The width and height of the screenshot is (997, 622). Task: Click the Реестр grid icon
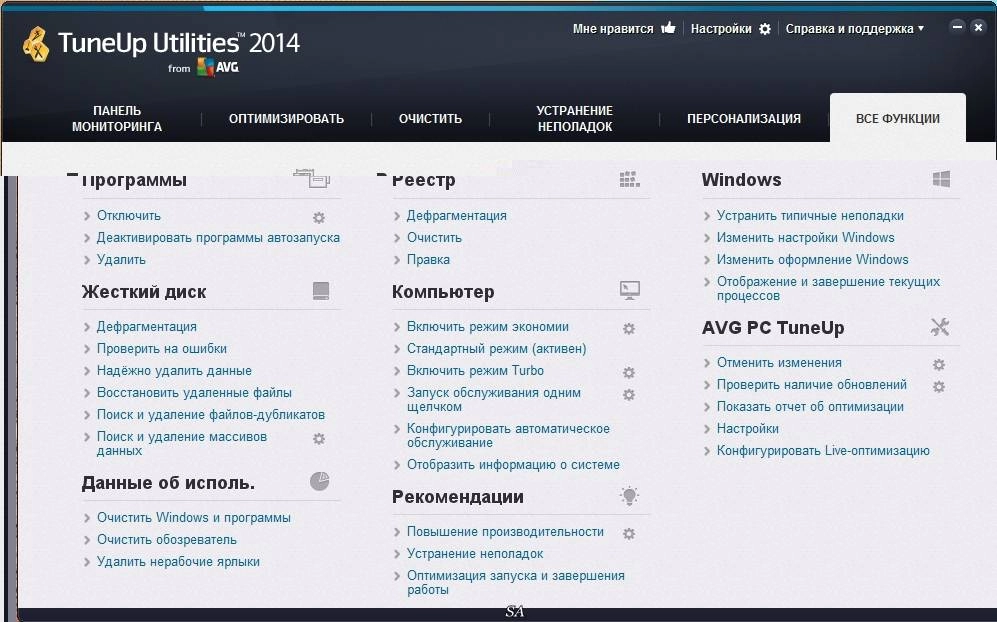pos(629,179)
